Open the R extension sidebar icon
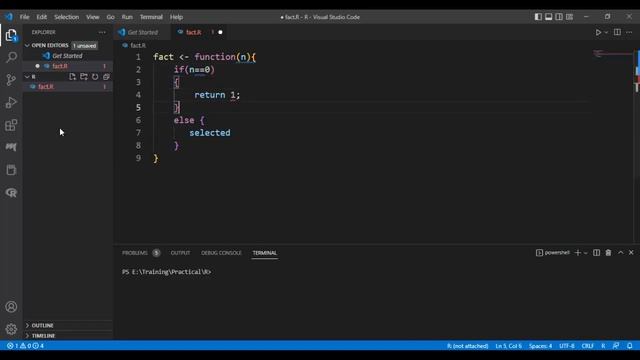Image resolution: width=640 pixels, height=360 pixels. pyautogui.click(x=11, y=193)
